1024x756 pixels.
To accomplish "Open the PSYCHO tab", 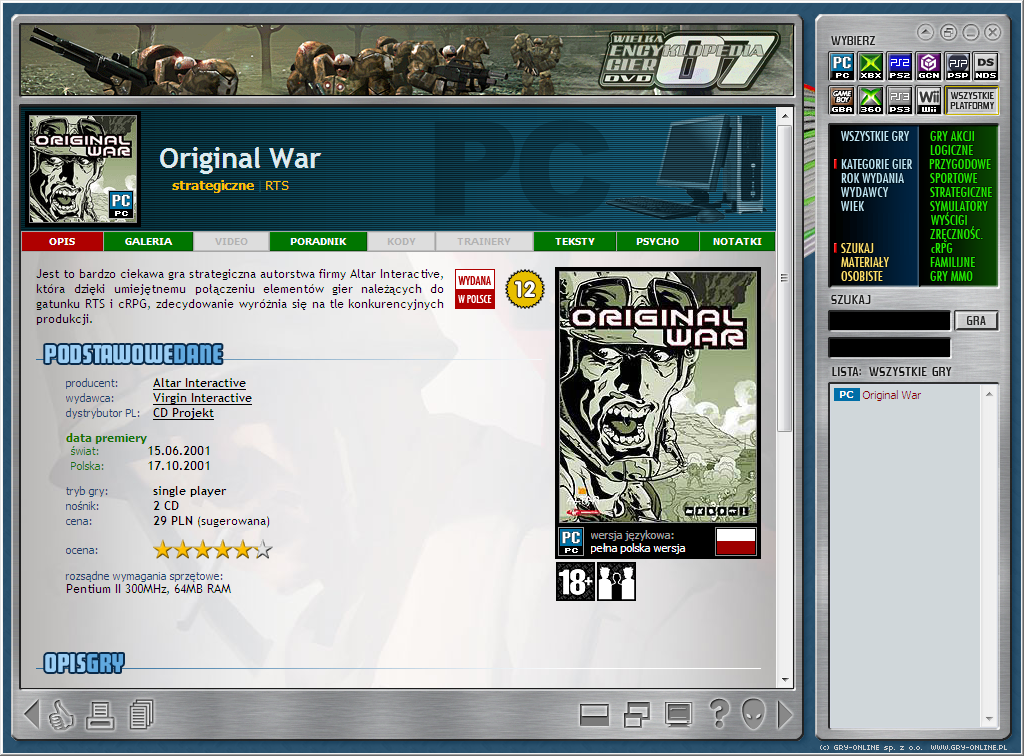I will tap(658, 242).
